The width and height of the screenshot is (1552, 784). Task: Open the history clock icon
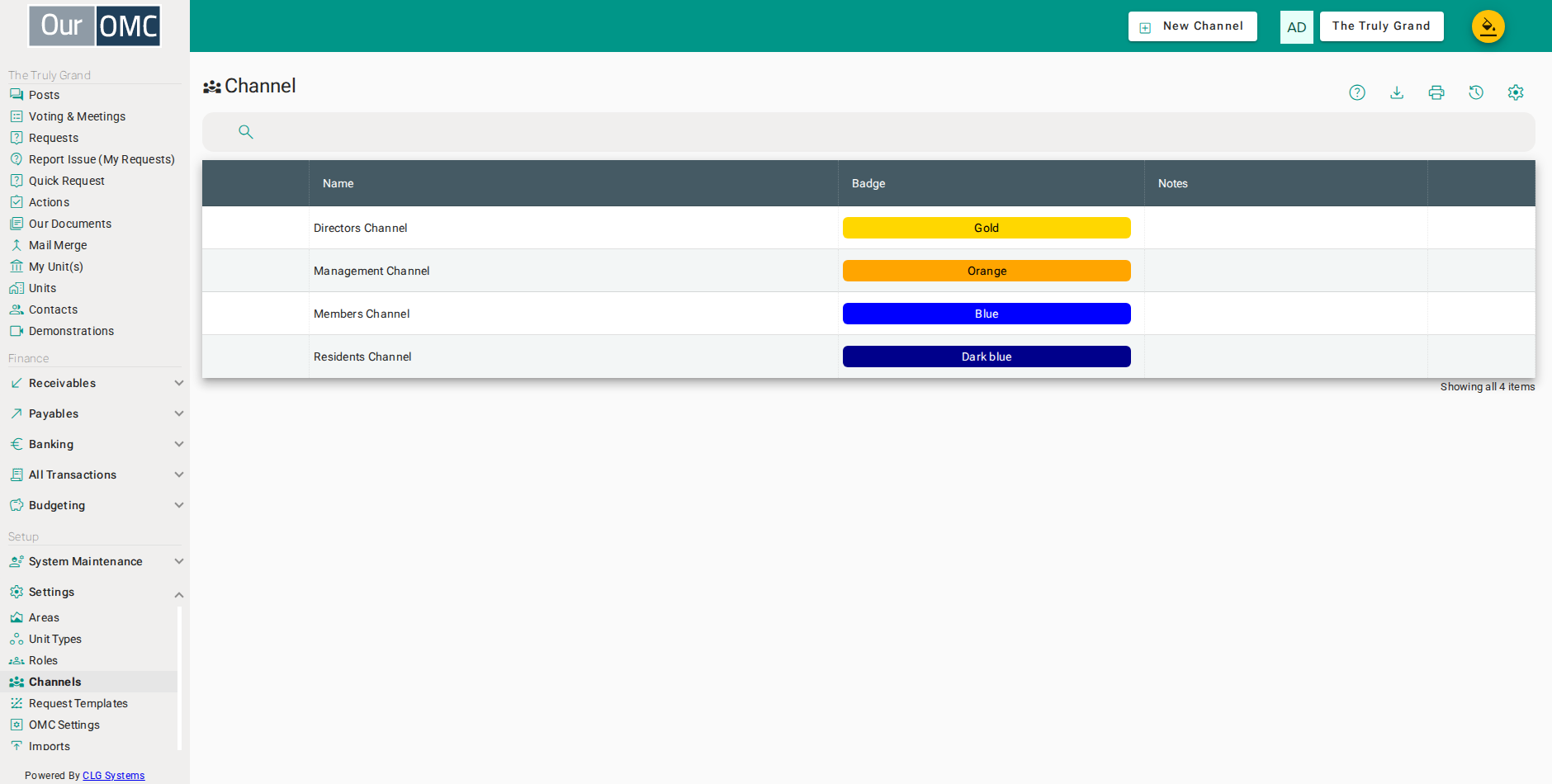click(x=1476, y=92)
